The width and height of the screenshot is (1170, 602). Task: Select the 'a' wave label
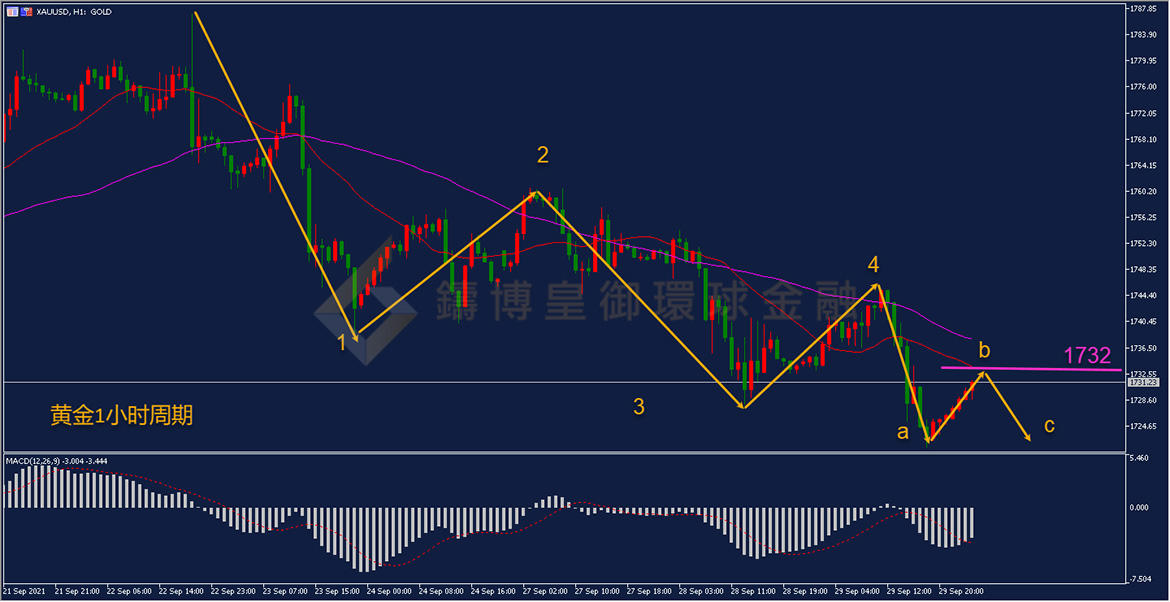click(903, 431)
